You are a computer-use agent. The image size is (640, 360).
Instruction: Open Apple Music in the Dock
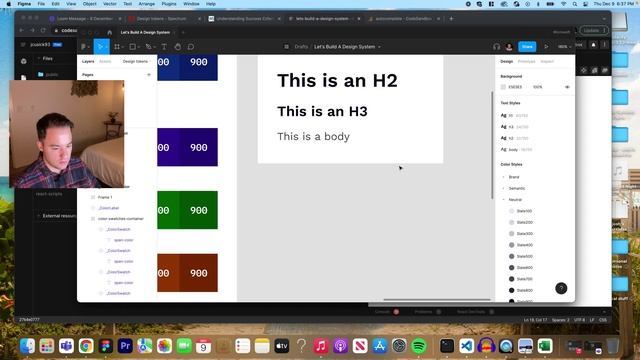(321, 346)
